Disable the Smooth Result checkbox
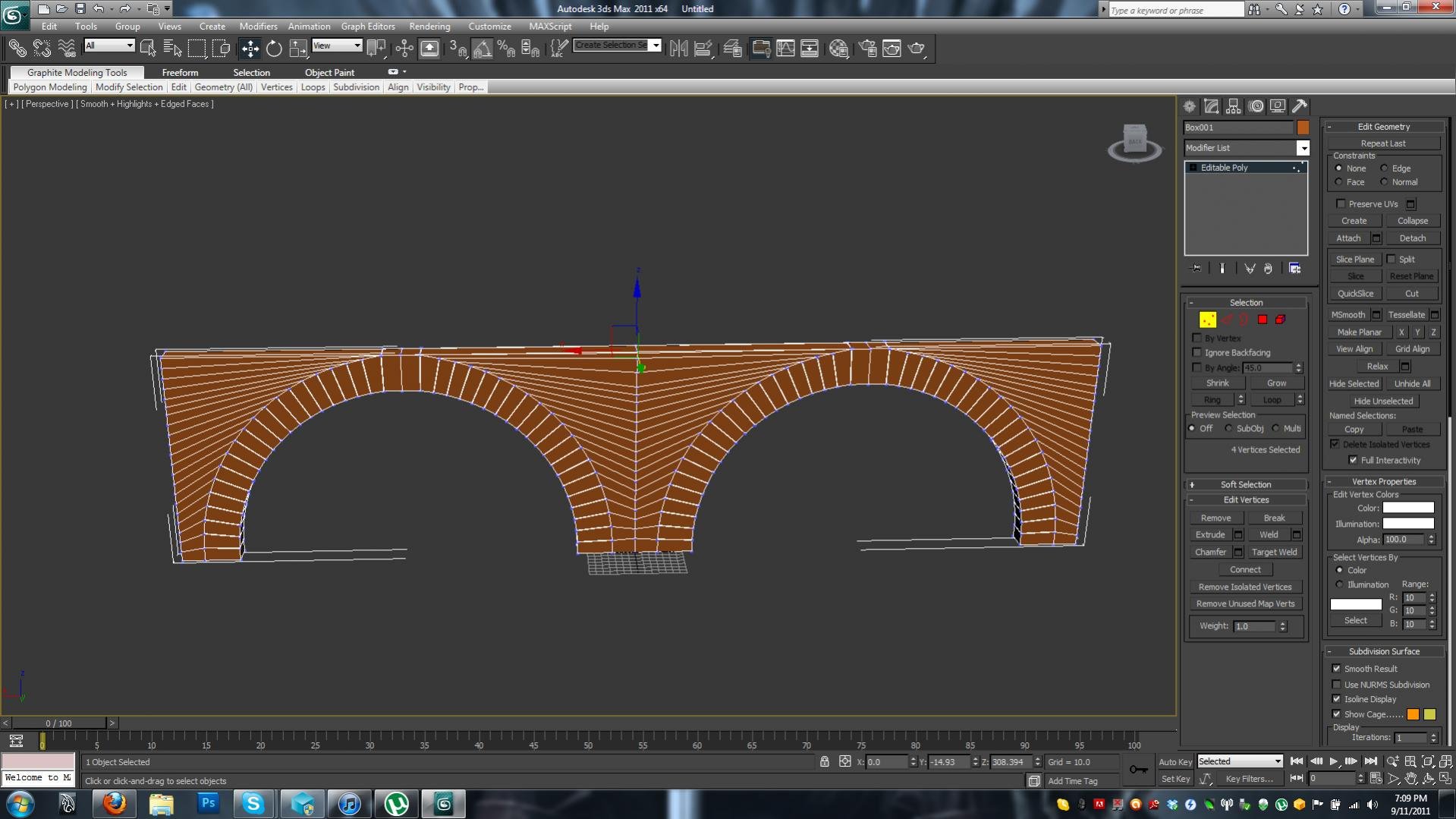This screenshot has height=819, width=1456. click(x=1337, y=668)
